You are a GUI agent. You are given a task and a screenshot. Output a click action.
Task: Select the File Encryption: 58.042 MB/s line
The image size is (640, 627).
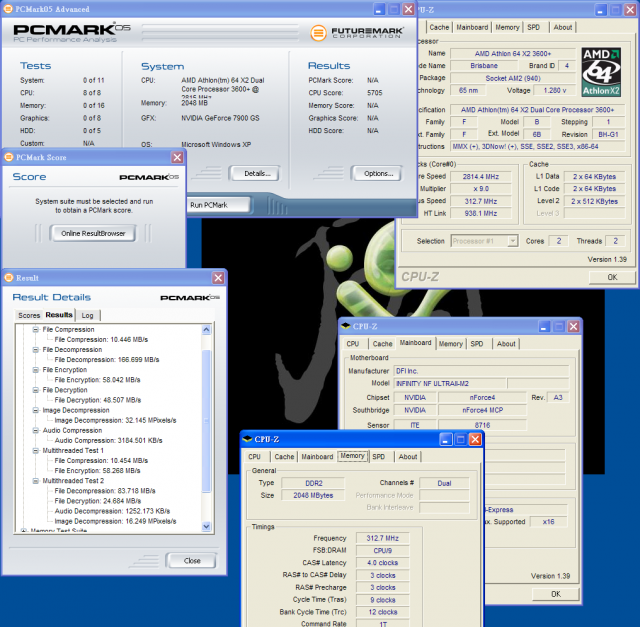click(x=98, y=380)
